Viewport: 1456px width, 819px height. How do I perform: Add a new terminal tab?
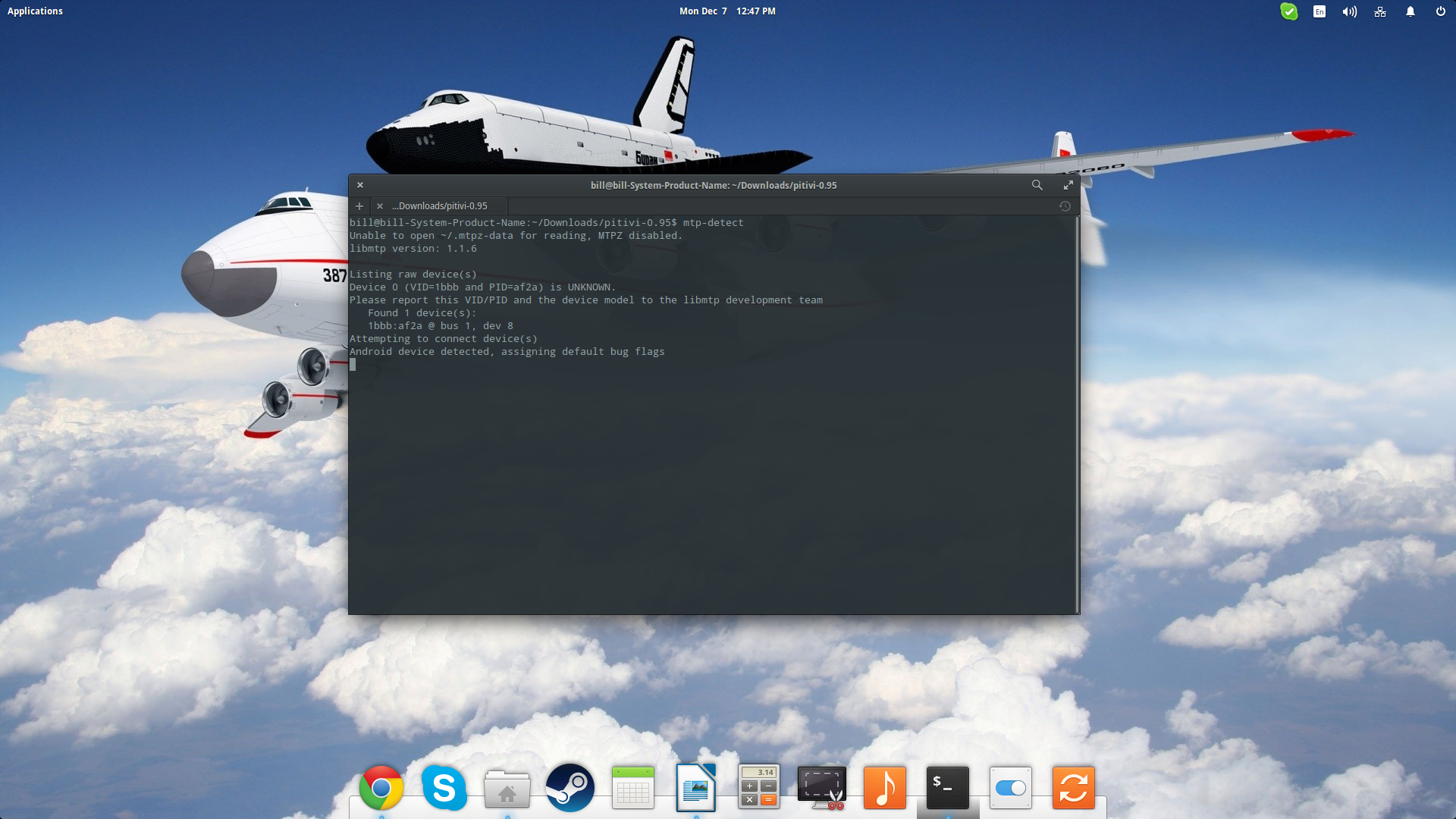[359, 206]
